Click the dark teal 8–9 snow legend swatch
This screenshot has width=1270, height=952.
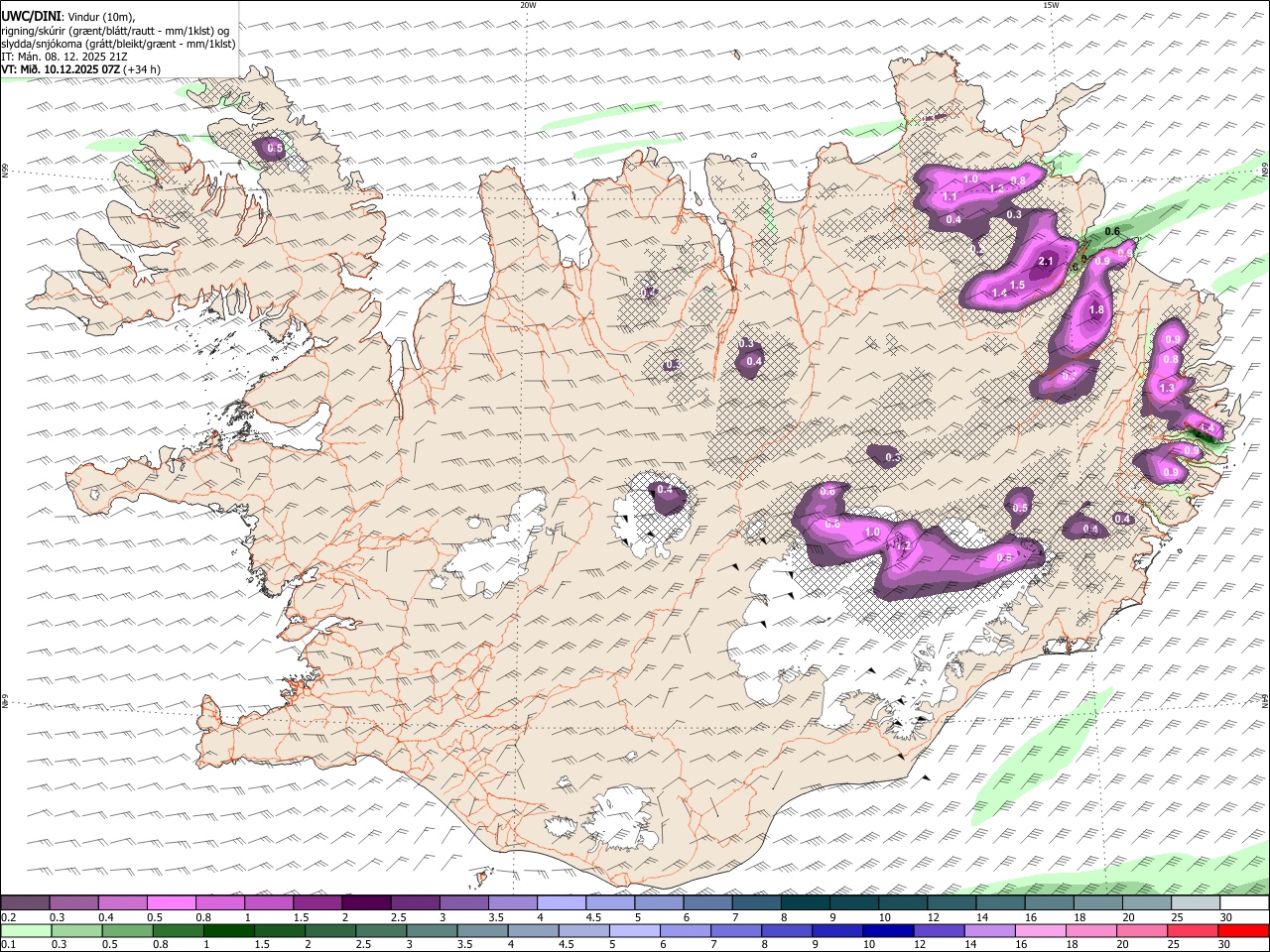(x=805, y=903)
